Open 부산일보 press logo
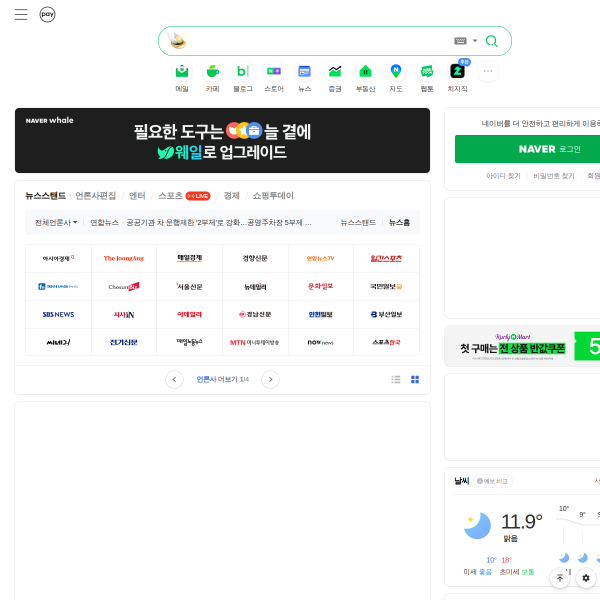The width and height of the screenshot is (600, 600). [x=386, y=315]
